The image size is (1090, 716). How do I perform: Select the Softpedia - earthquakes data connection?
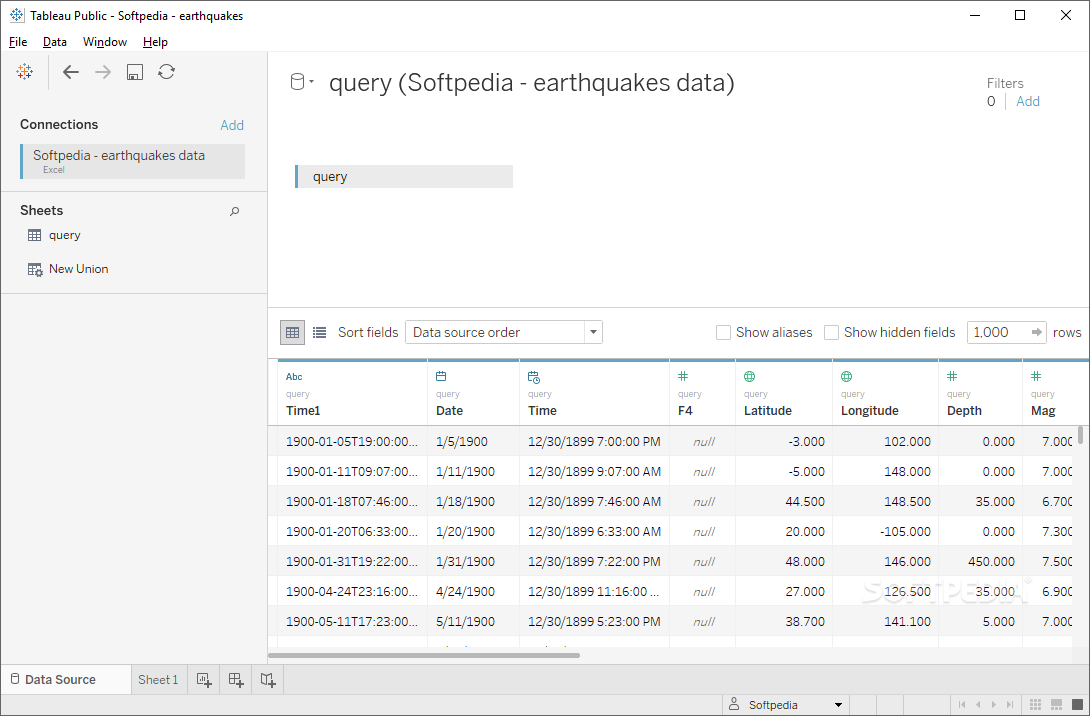coord(133,161)
